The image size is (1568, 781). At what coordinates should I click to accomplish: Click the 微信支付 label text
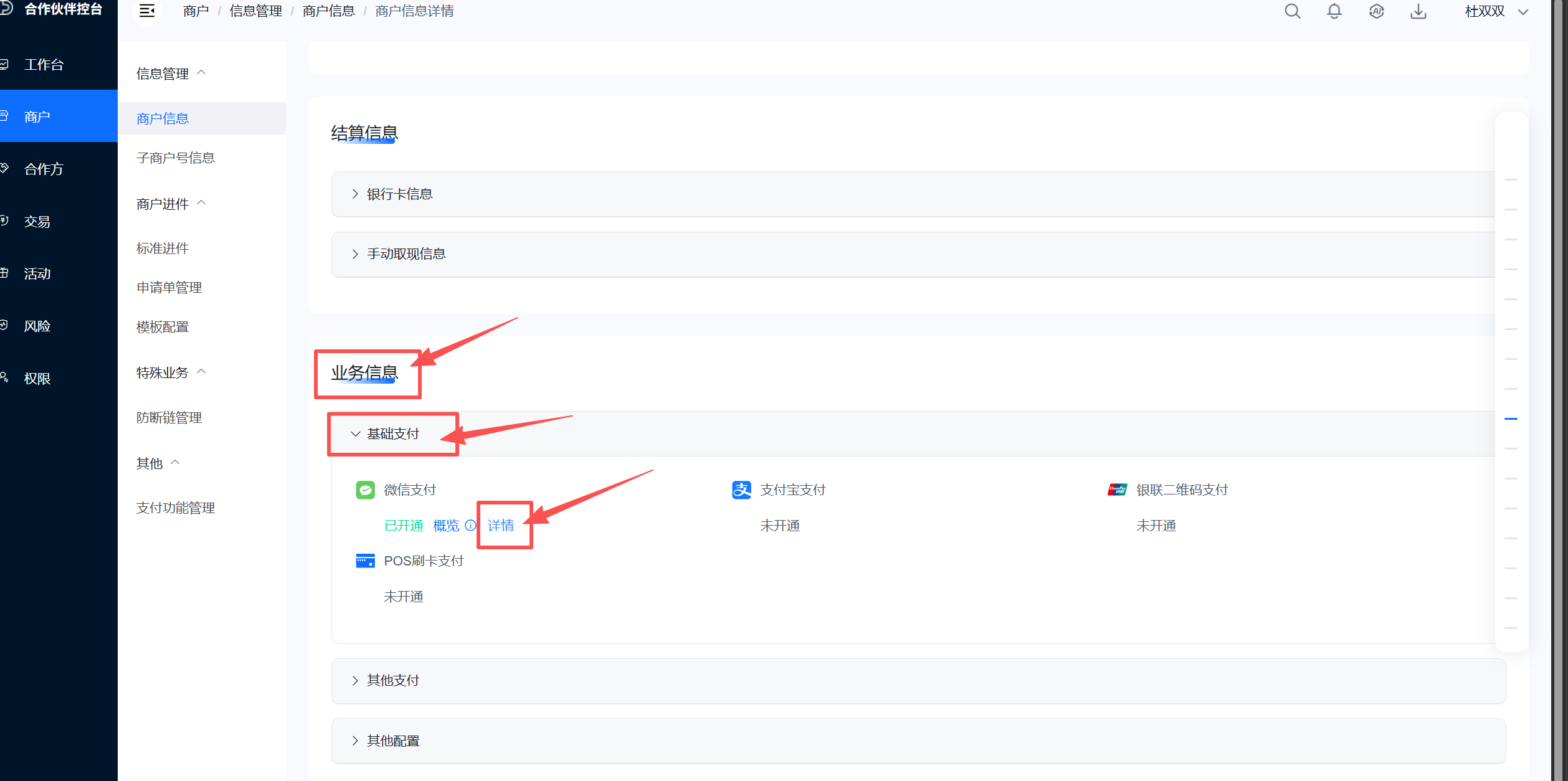[410, 490]
